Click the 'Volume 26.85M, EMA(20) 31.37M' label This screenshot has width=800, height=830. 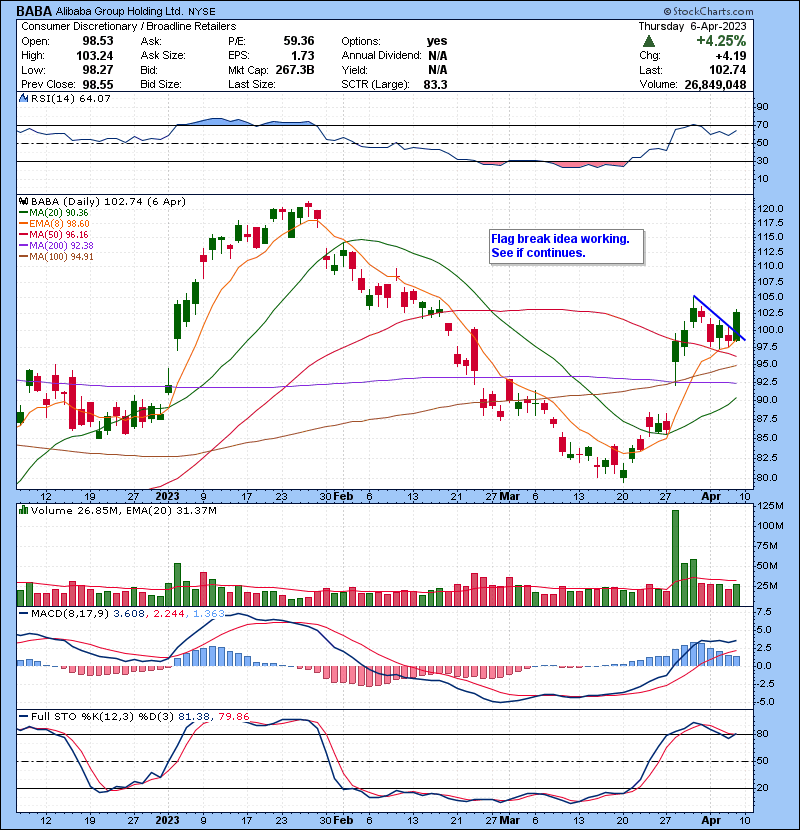124,510
